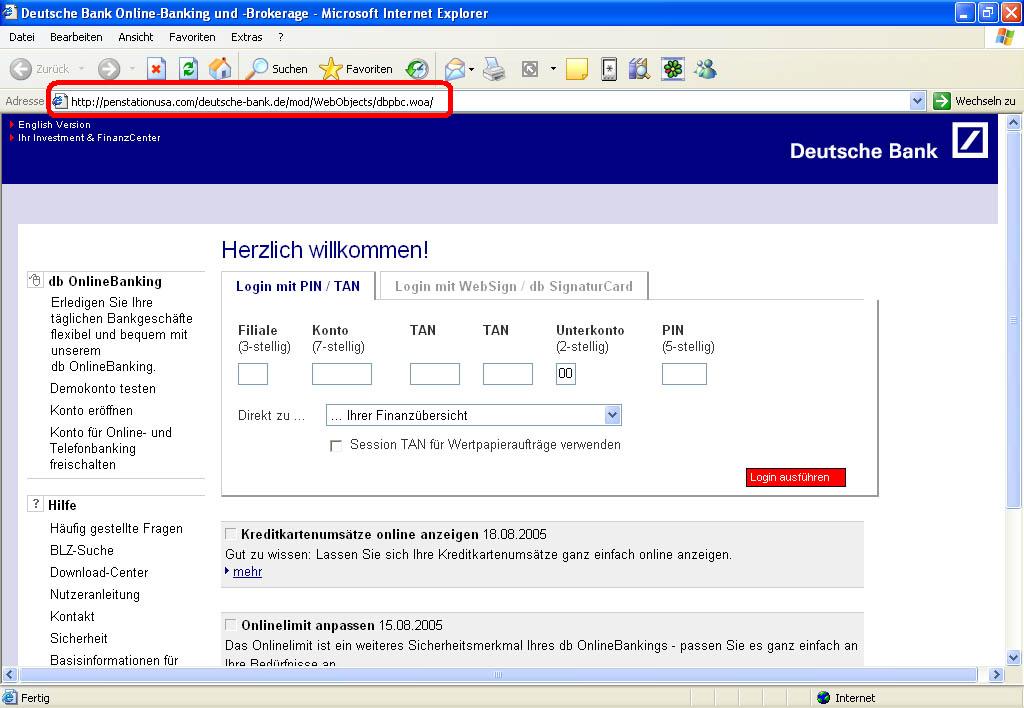Image resolution: width=1024 pixels, height=708 pixels.
Task: Click the vertical scrollbar thumb
Action: [x=1014, y=320]
